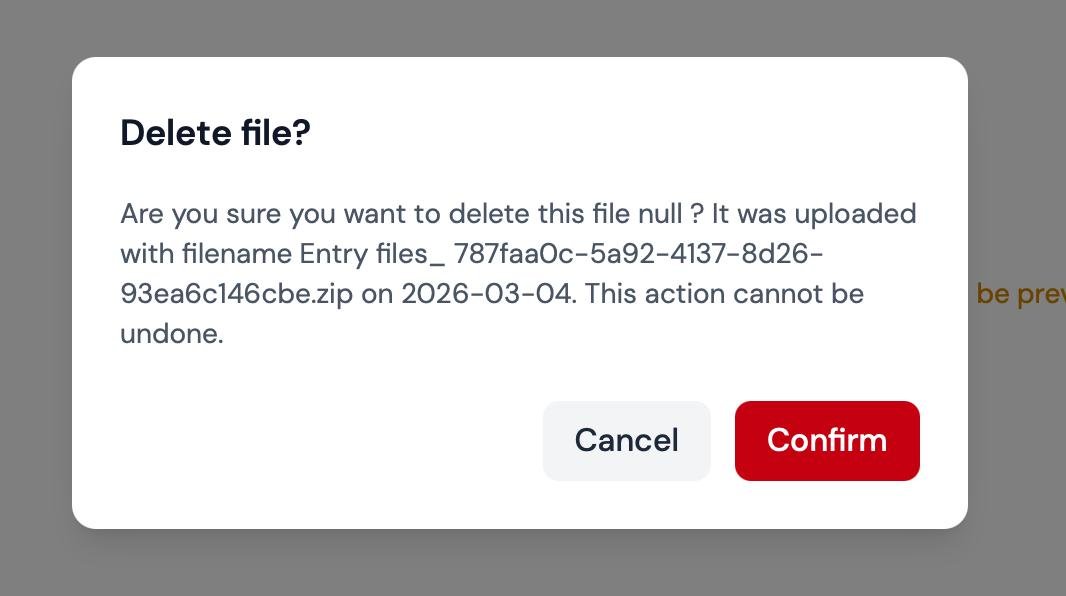
Task: Click the "Entry files_" filename text
Action: tap(372, 254)
